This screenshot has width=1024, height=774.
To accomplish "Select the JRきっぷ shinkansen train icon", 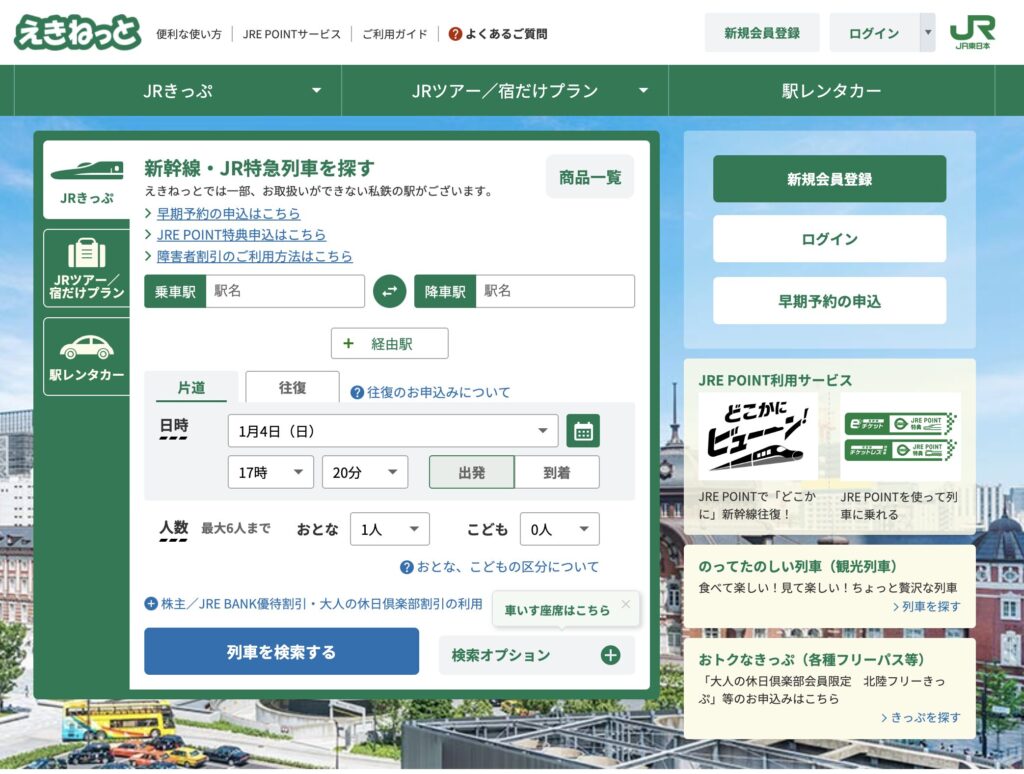I will coord(87,169).
